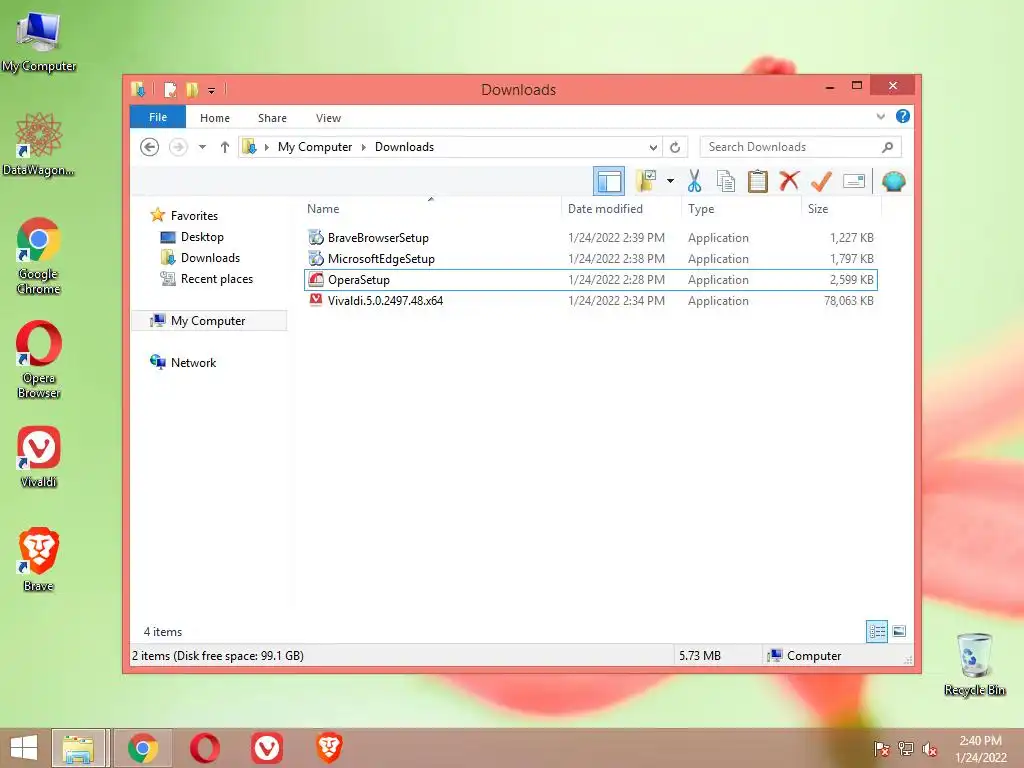This screenshot has width=1024, height=768.
Task: Open Customize Quick Access Toolbar dropdown
Action: coord(212,91)
